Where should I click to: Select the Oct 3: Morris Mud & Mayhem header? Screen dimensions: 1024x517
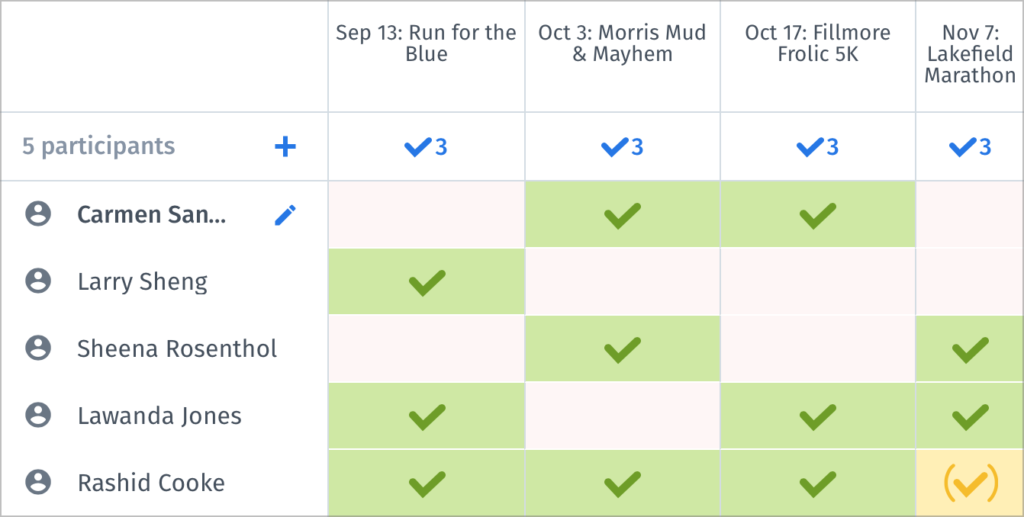pos(622,44)
